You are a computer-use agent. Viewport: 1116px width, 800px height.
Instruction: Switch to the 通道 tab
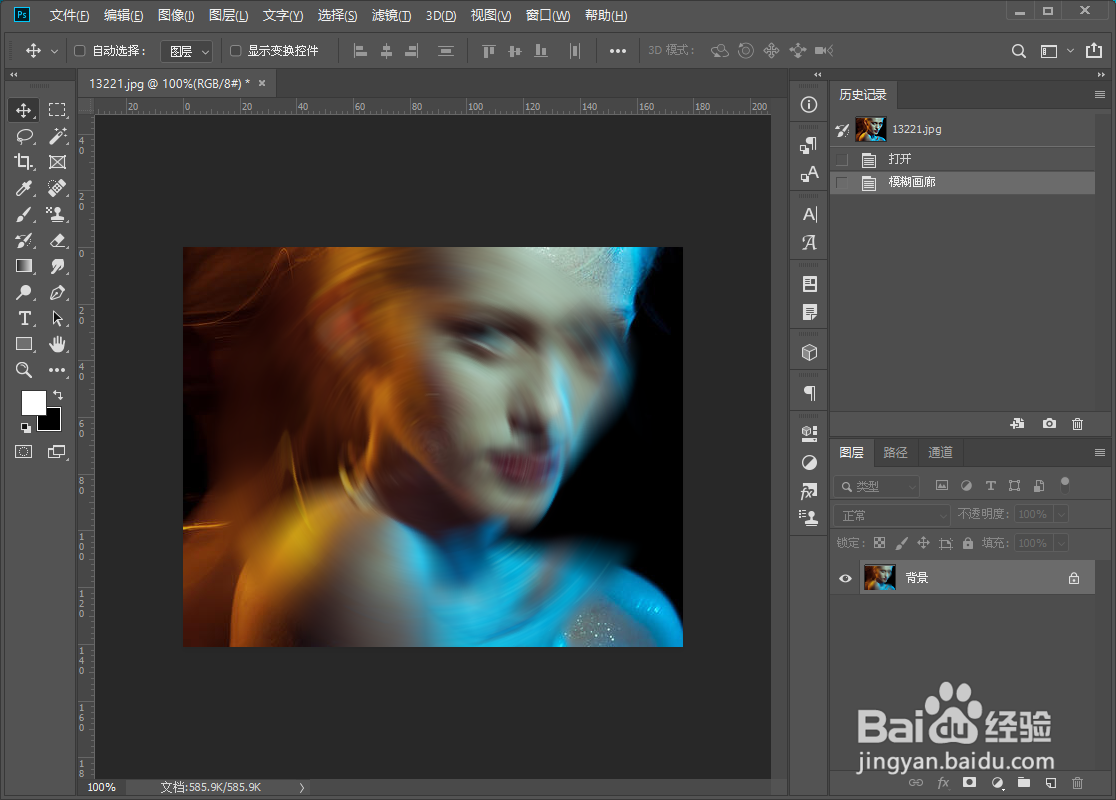click(940, 453)
